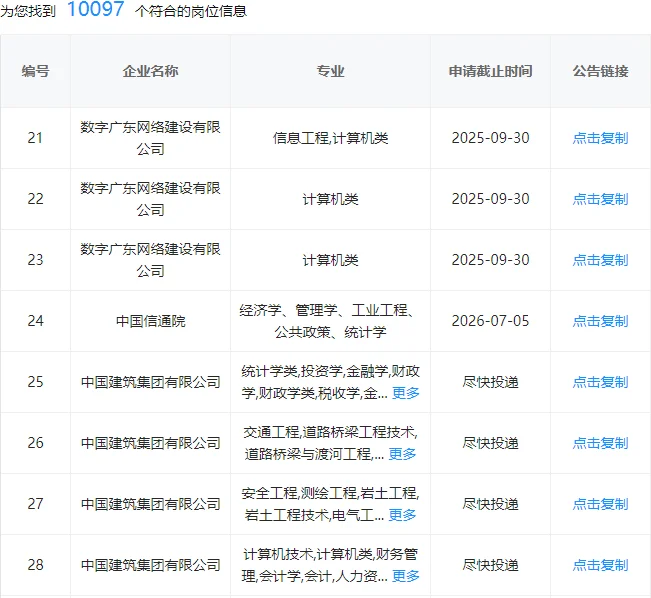Click the 公告链接 column header
The image size is (651, 598).
tap(600, 71)
